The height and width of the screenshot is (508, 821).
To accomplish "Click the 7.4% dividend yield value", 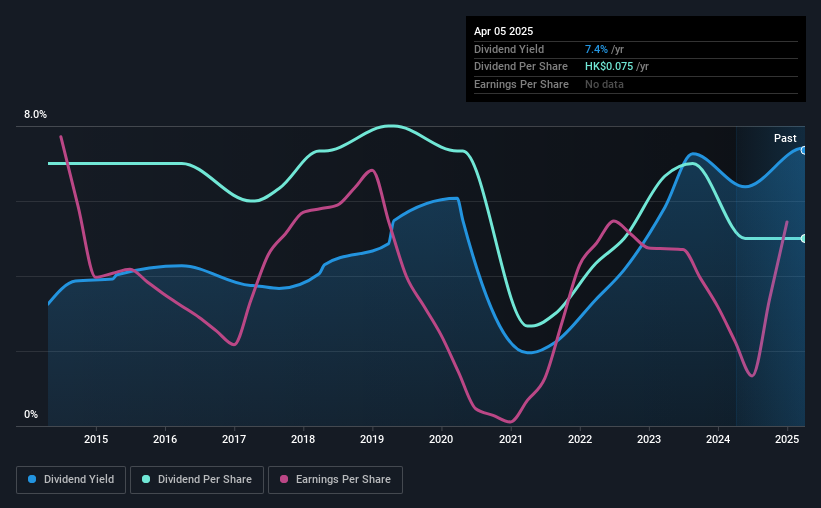I will coord(596,49).
